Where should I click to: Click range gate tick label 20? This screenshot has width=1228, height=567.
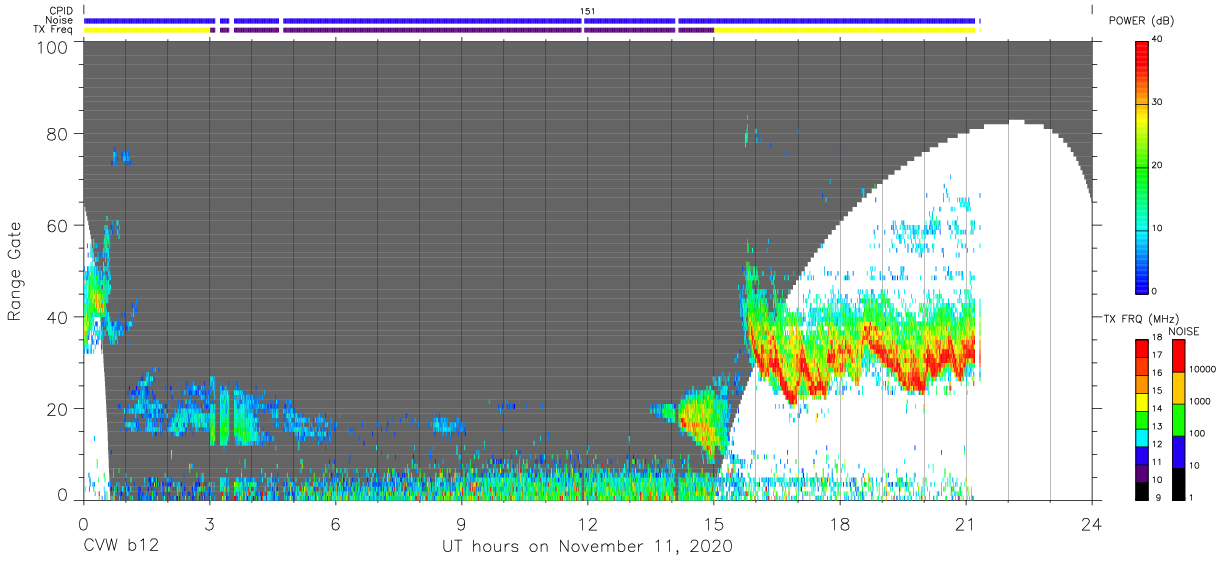coord(58,409)
